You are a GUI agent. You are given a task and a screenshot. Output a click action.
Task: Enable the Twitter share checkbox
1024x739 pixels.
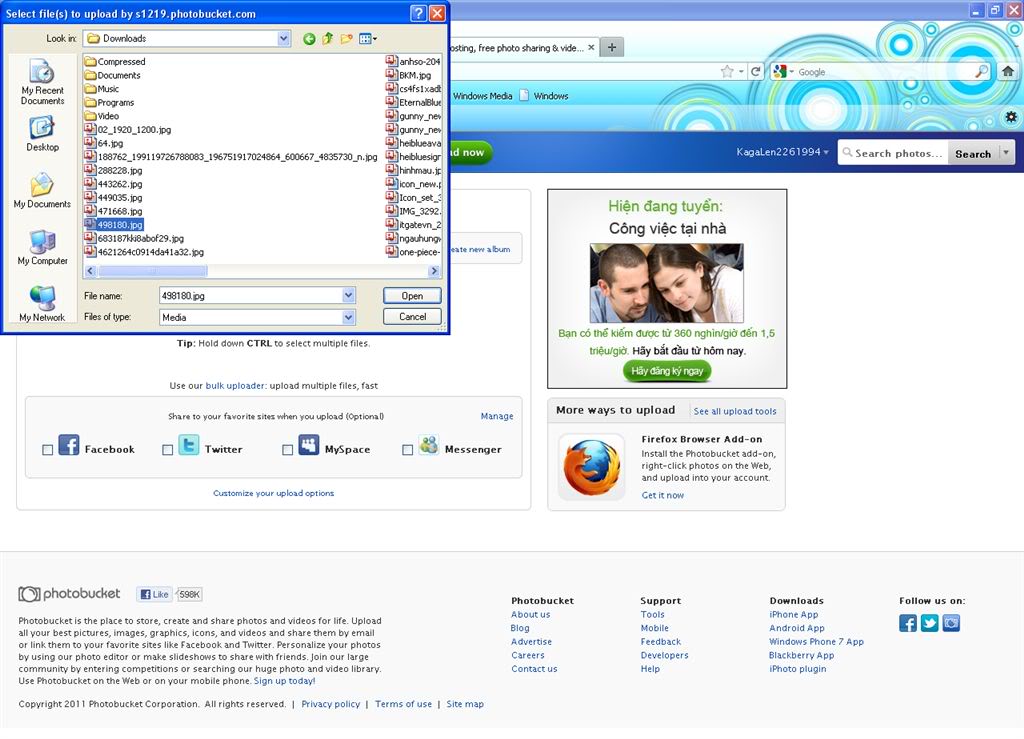pos(168,450)
